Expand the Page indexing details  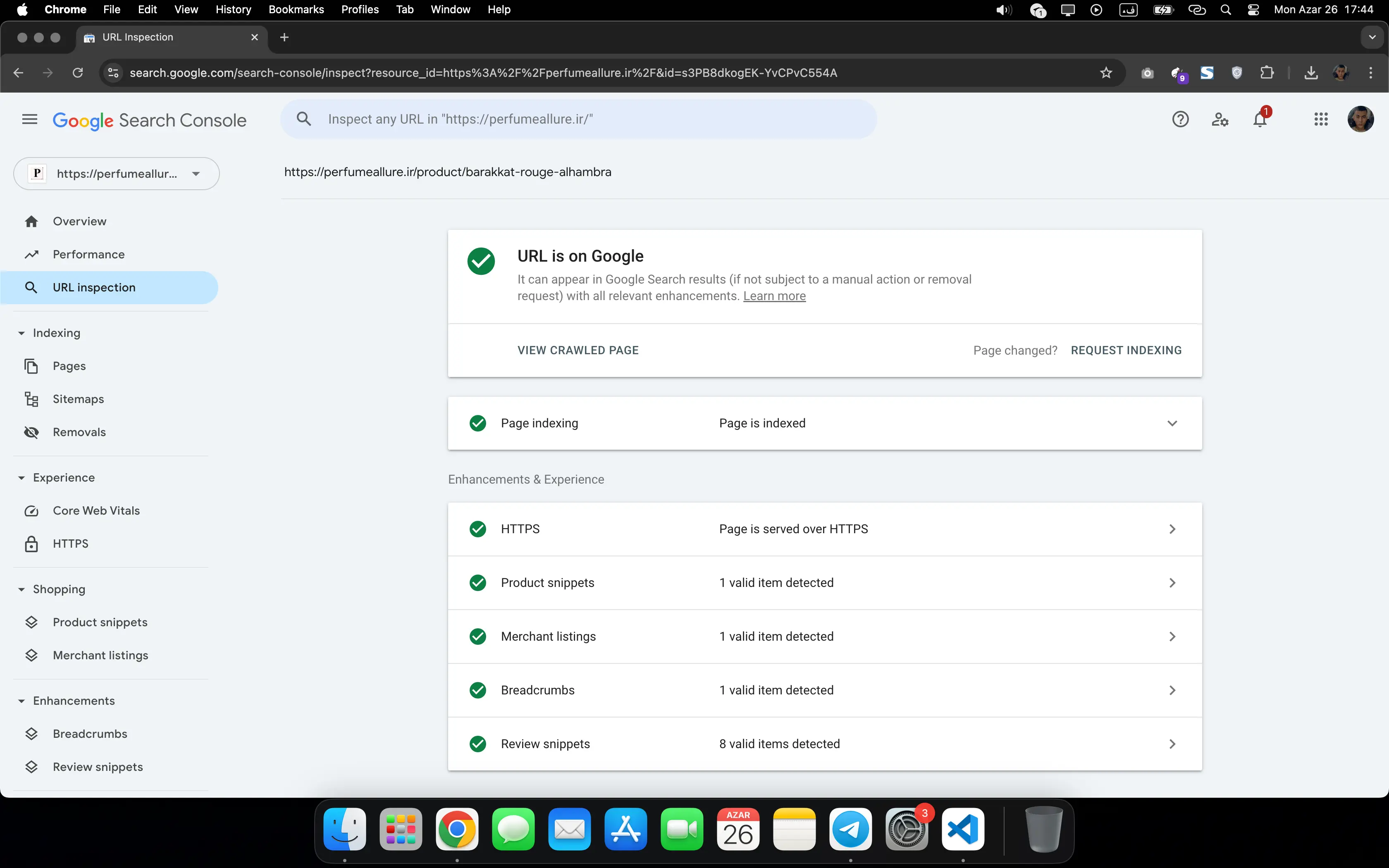coord(1172,423)
